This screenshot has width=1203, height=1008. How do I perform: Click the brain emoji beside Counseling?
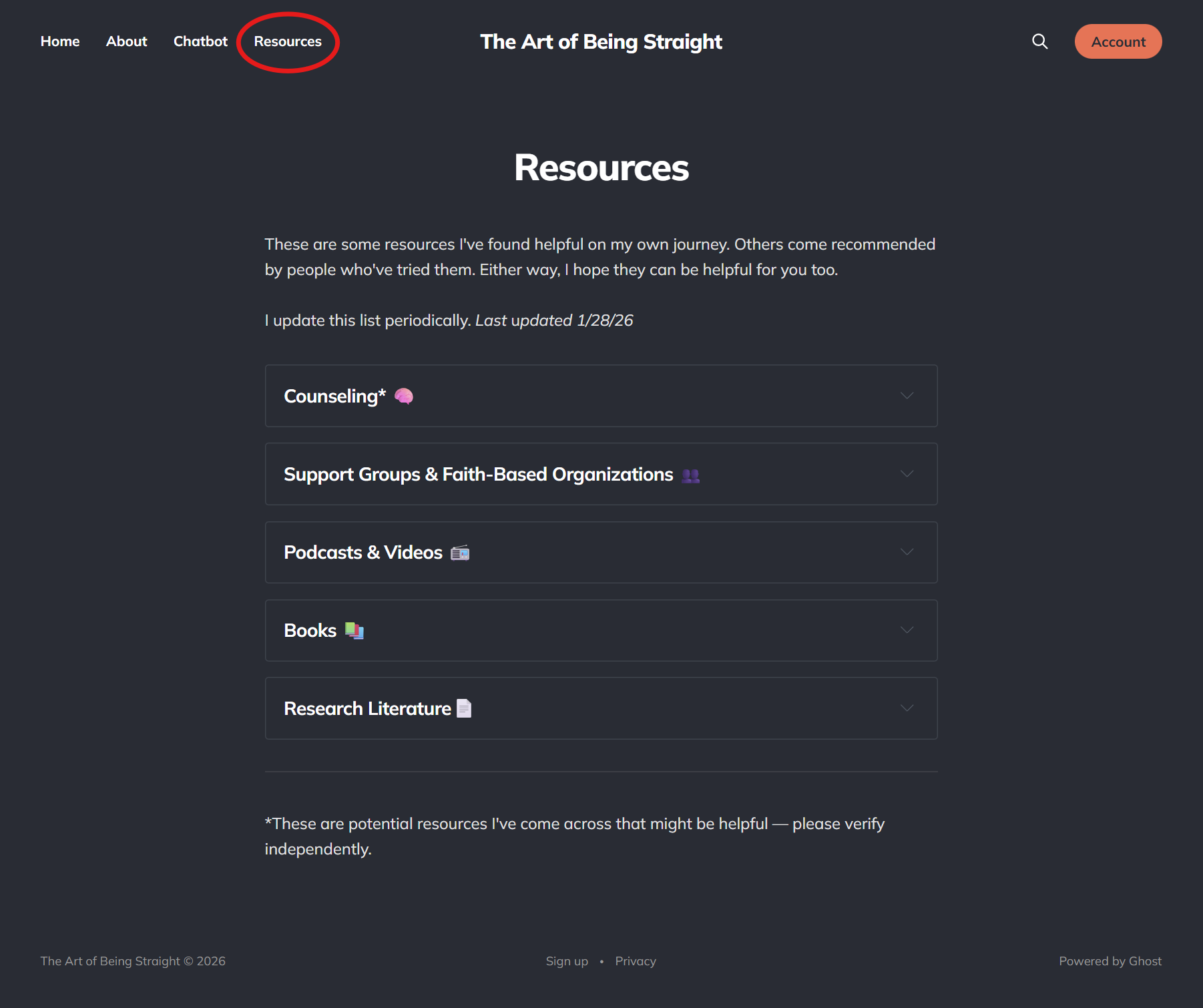tap(404, 397)
